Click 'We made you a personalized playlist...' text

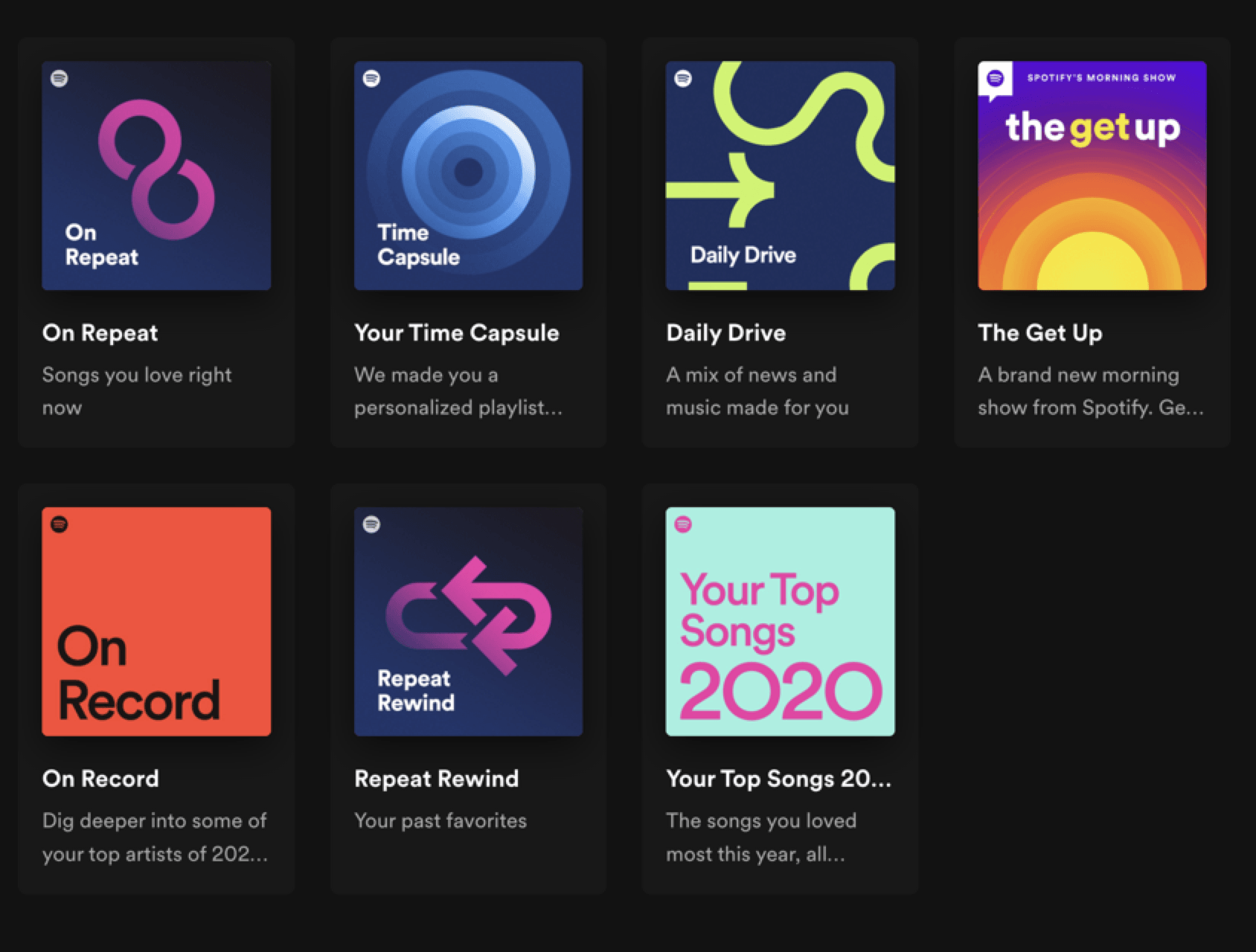pos(458,391)
